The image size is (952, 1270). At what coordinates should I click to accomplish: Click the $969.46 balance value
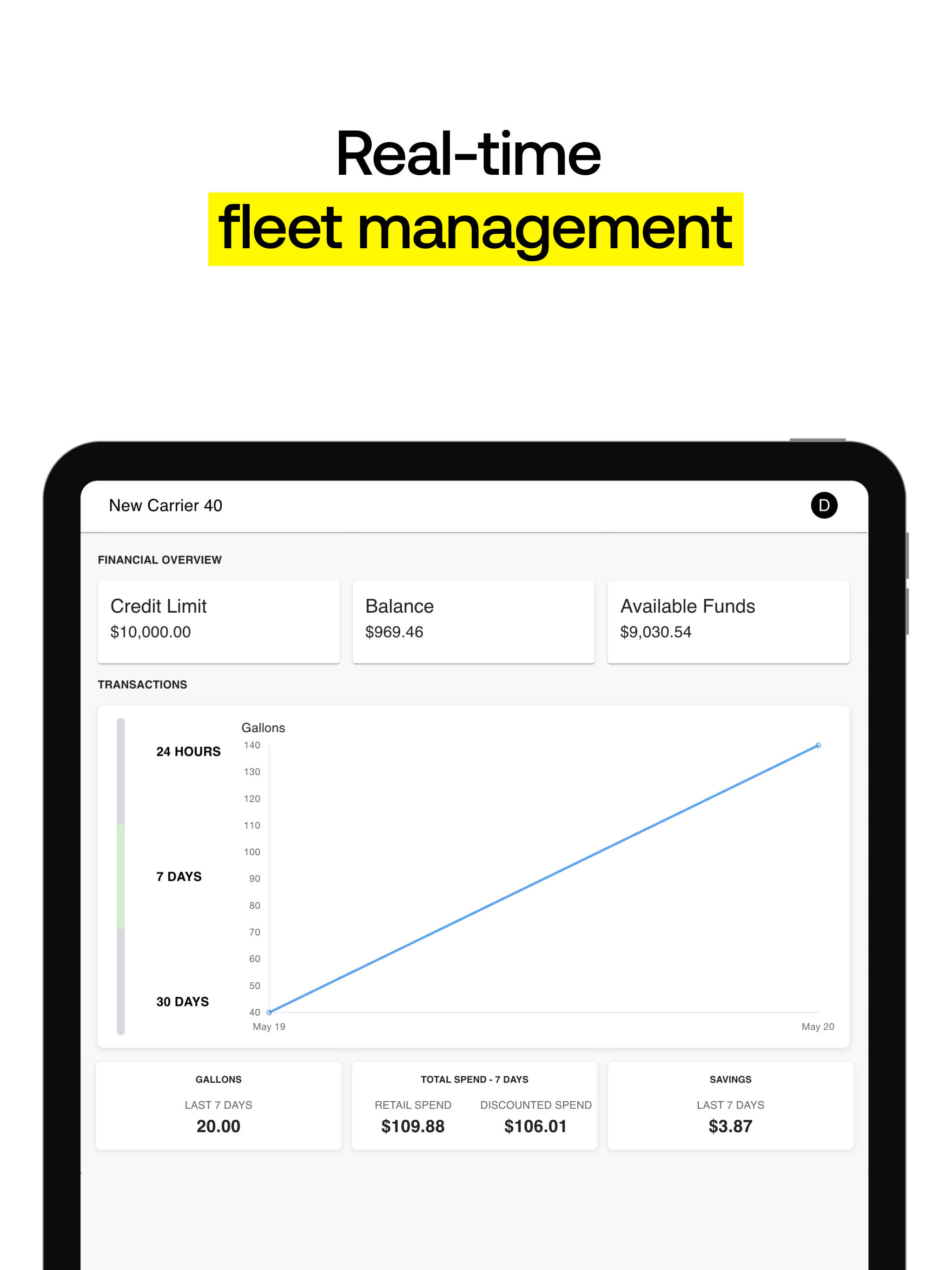(x=395, y=632)
